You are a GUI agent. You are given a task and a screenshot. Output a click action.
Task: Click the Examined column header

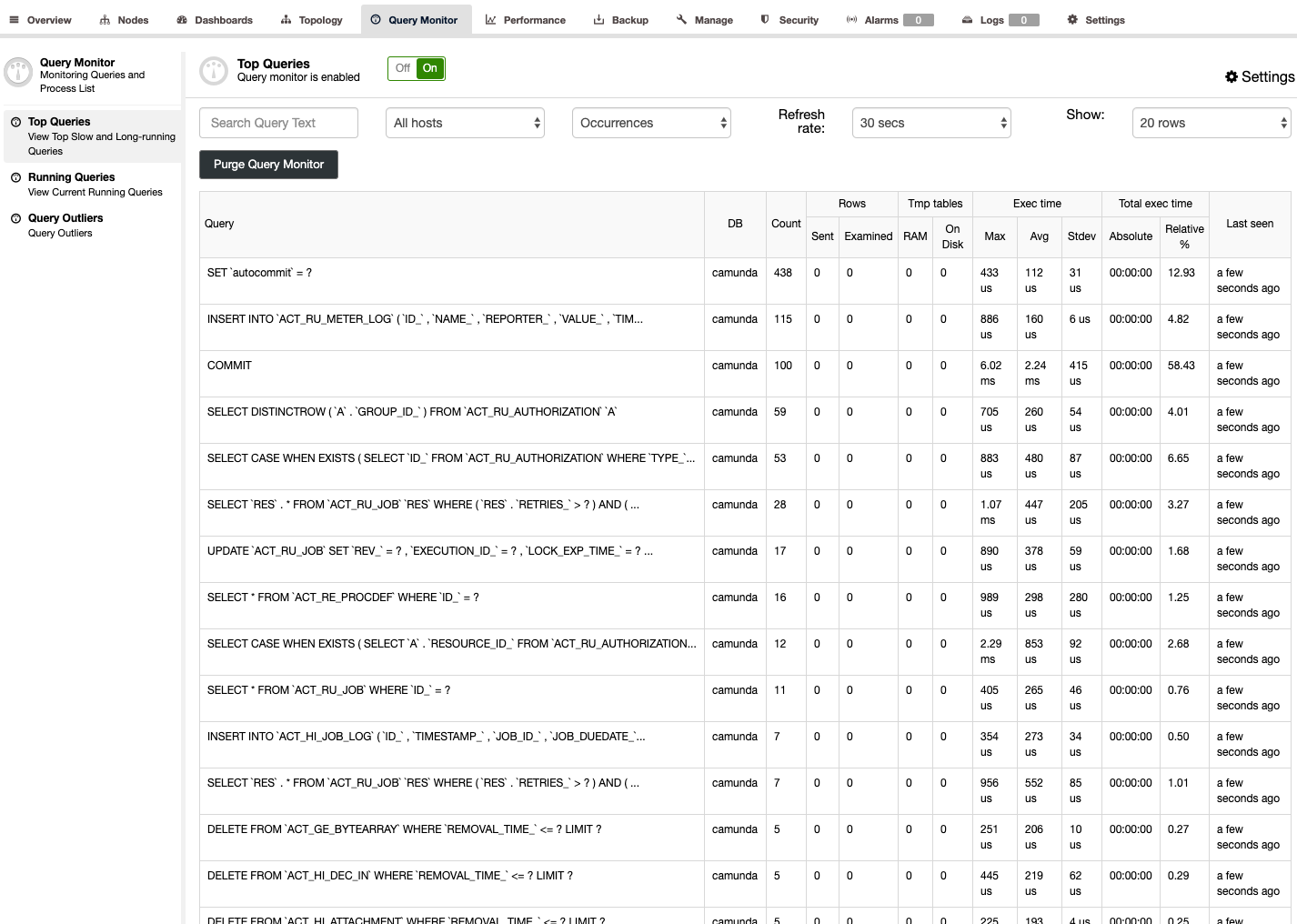pyautogui.click(x=869, y=236)
